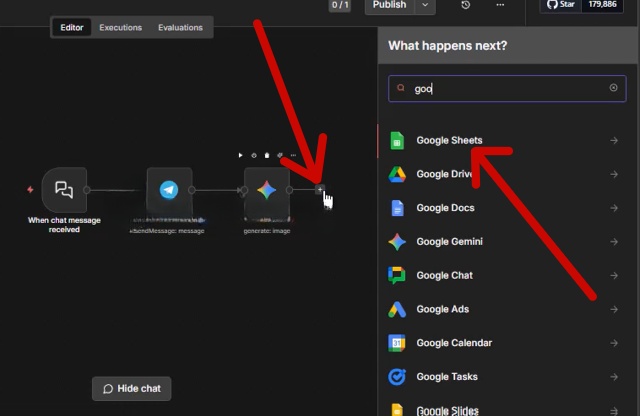
Task: Expand Google Sheets row arrow
Action: 614,140
